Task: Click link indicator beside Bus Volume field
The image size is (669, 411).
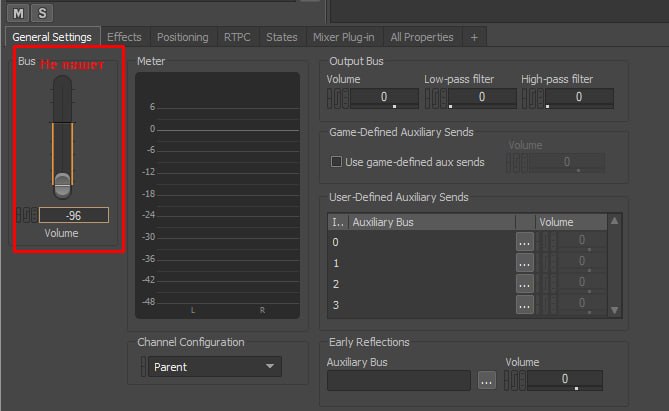Action: 27,215
